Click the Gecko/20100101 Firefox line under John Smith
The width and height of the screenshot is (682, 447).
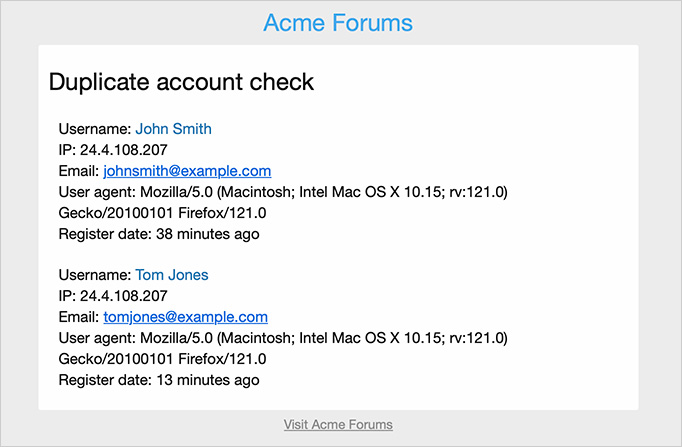click(x=162, y=213)
